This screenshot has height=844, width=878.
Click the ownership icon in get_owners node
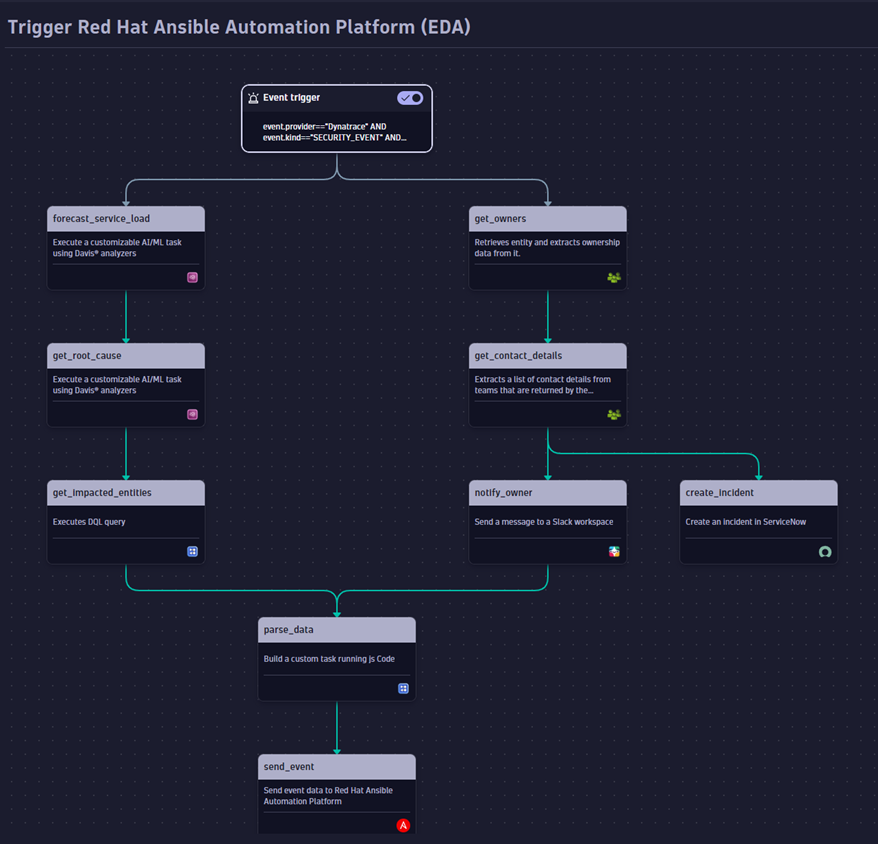[x=614, y=277]
